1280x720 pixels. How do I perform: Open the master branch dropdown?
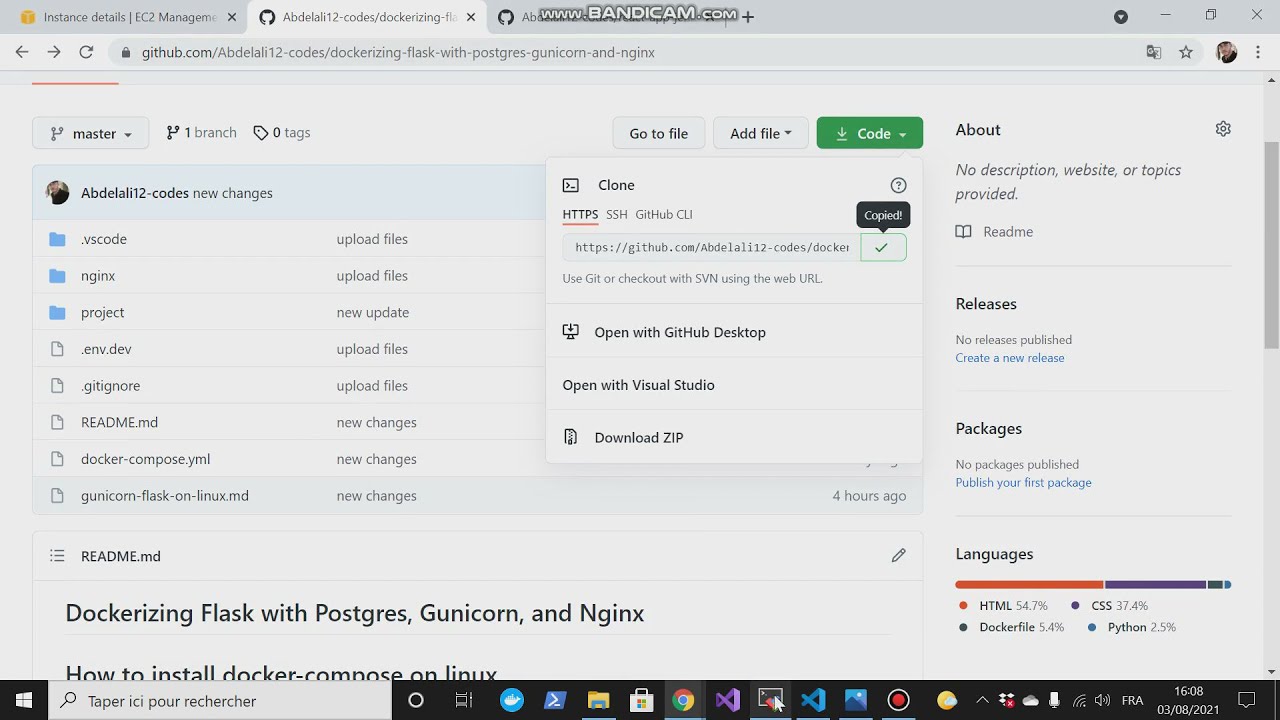point(90,133)
